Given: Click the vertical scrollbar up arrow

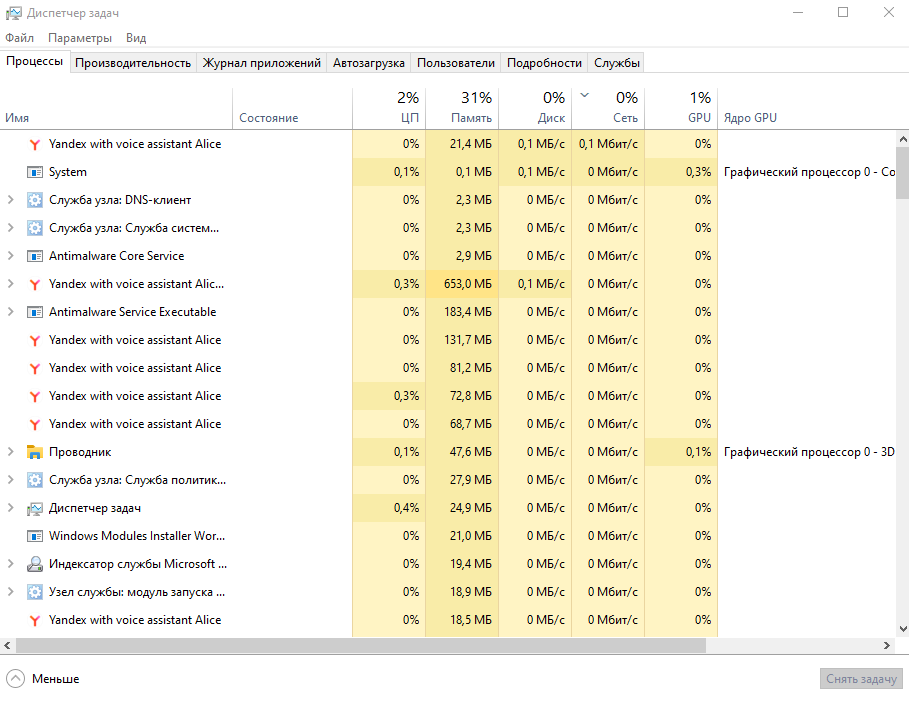Looking at the screenshot, I should tap(903, 139).
